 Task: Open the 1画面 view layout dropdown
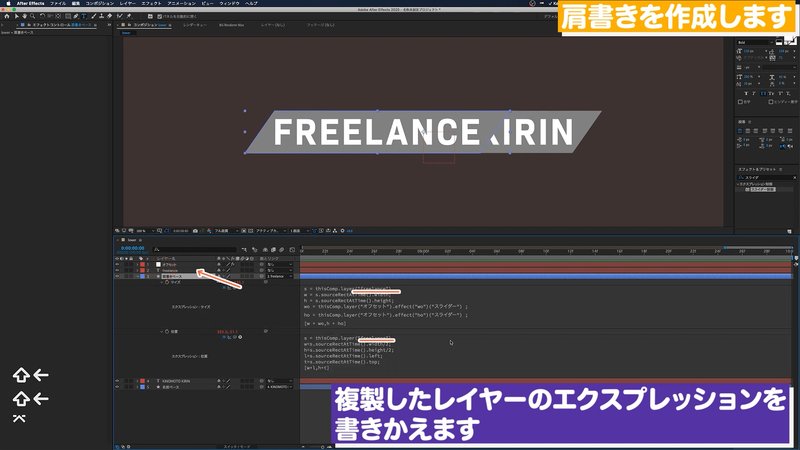pos(298,231)
